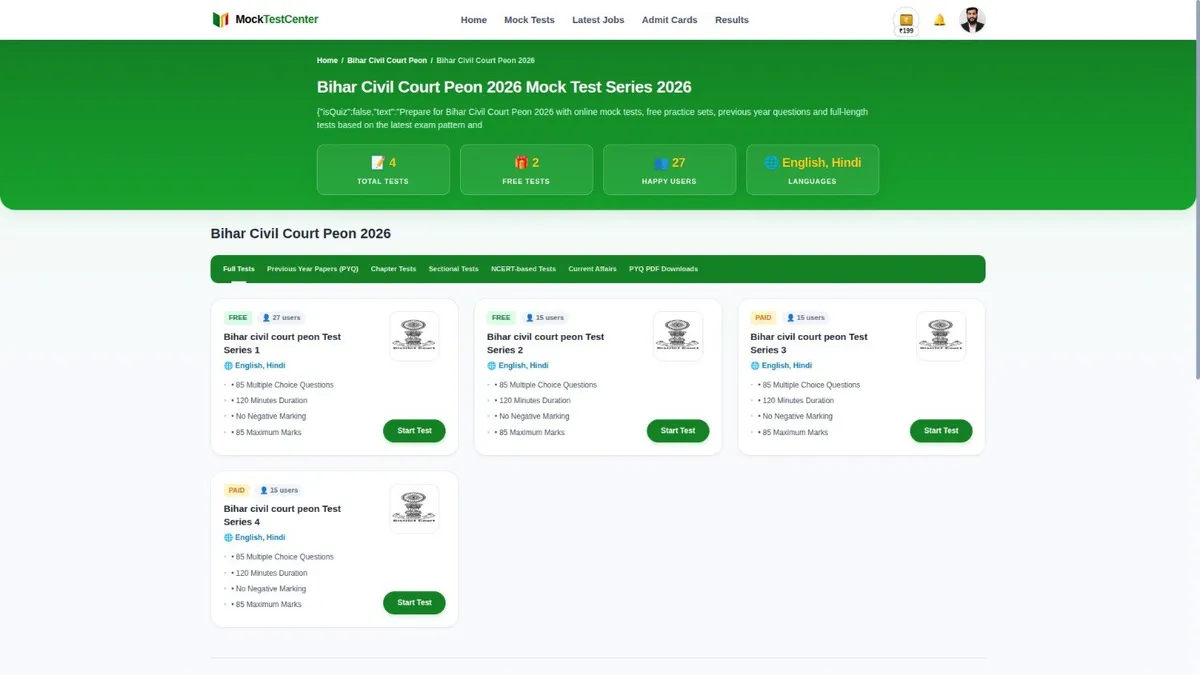1200x675 pixels.
Task: Open Admit Cards in top navigation
Action: [x=670, y=20]
